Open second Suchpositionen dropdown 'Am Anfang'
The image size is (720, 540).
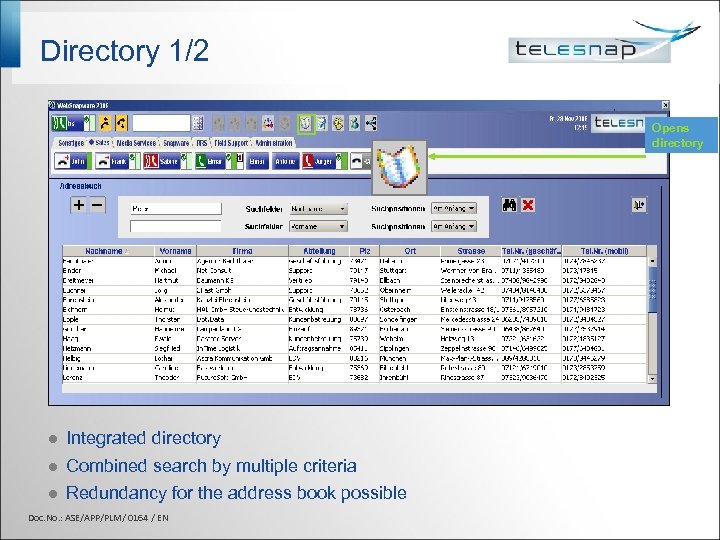453,226
